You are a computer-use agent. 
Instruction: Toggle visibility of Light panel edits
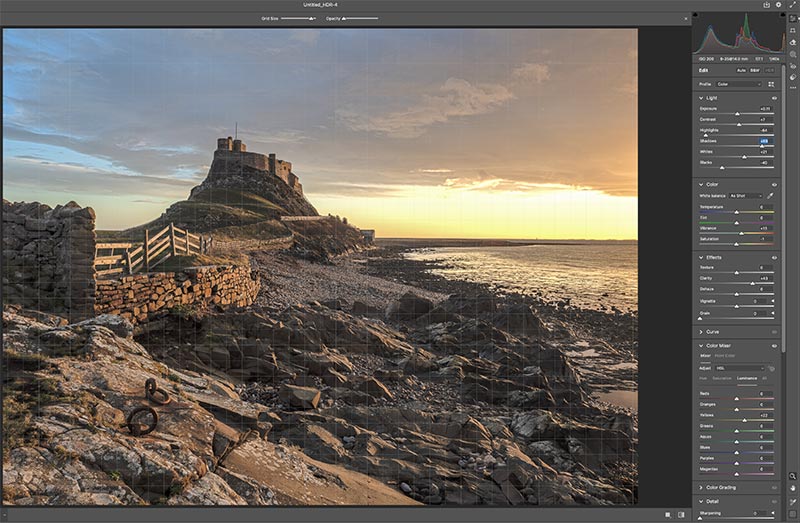pyautogui.click(x=774, y=98)
